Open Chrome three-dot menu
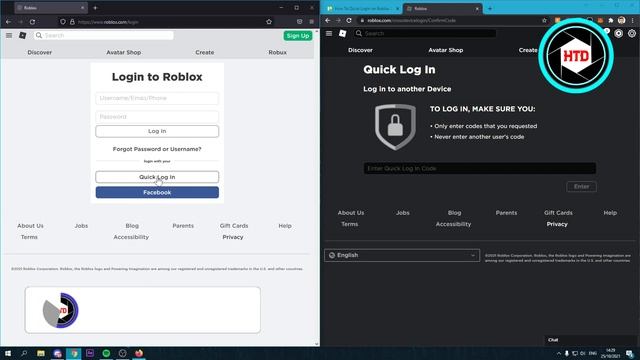This screenshot has height=360, width=640. click(x=633, y=20)
